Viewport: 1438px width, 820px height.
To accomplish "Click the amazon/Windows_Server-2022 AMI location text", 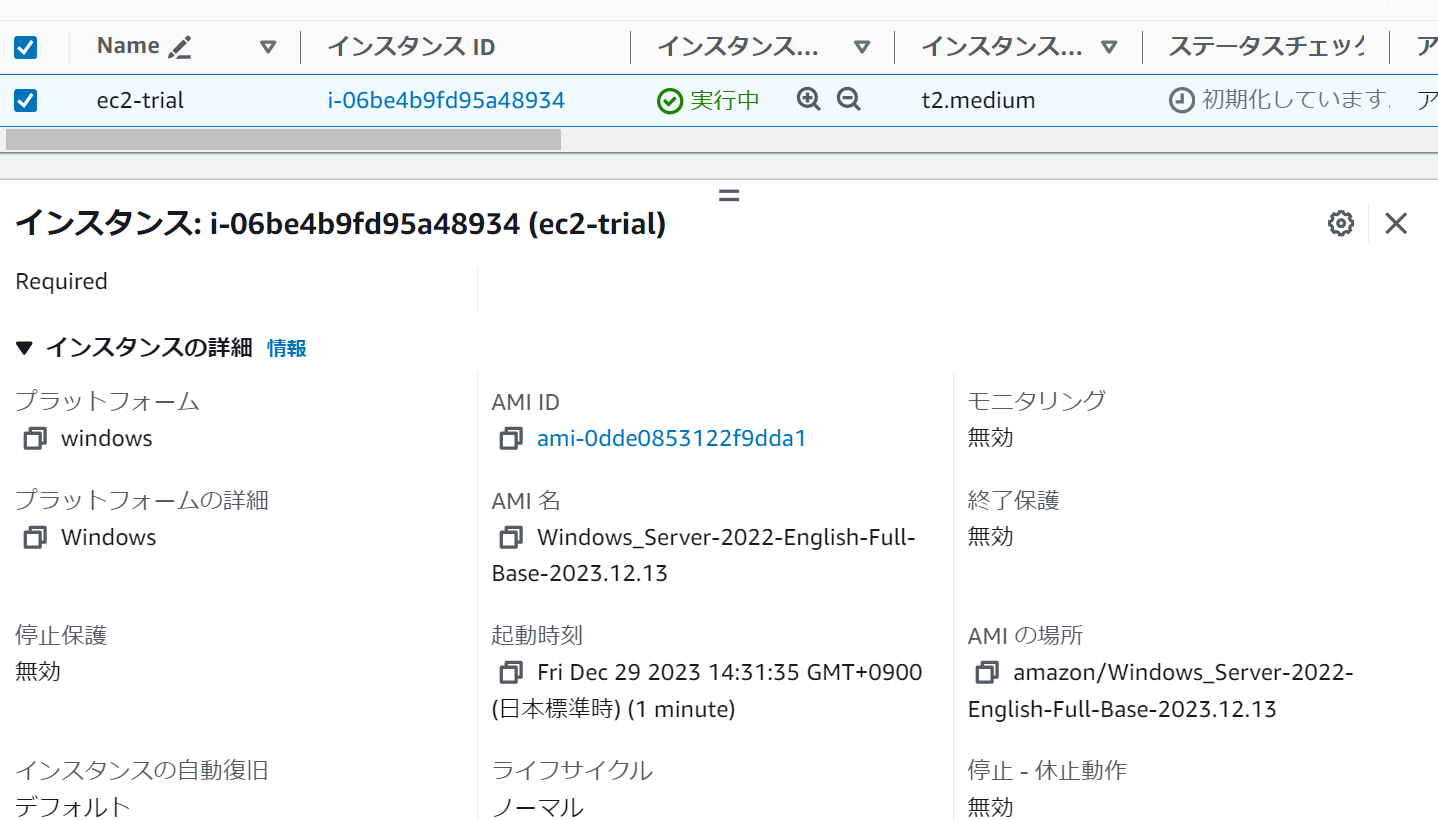I will tap(1161, 690).
